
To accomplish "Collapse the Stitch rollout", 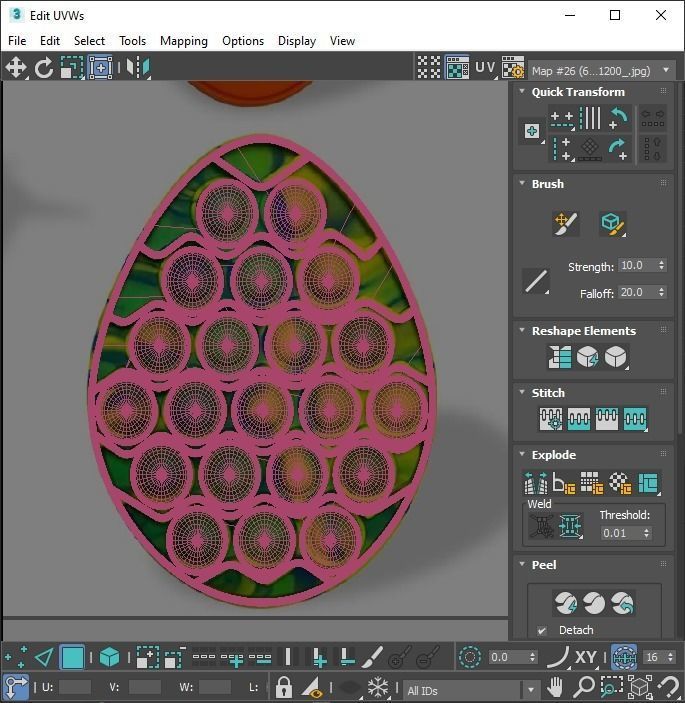I will 522,392.
